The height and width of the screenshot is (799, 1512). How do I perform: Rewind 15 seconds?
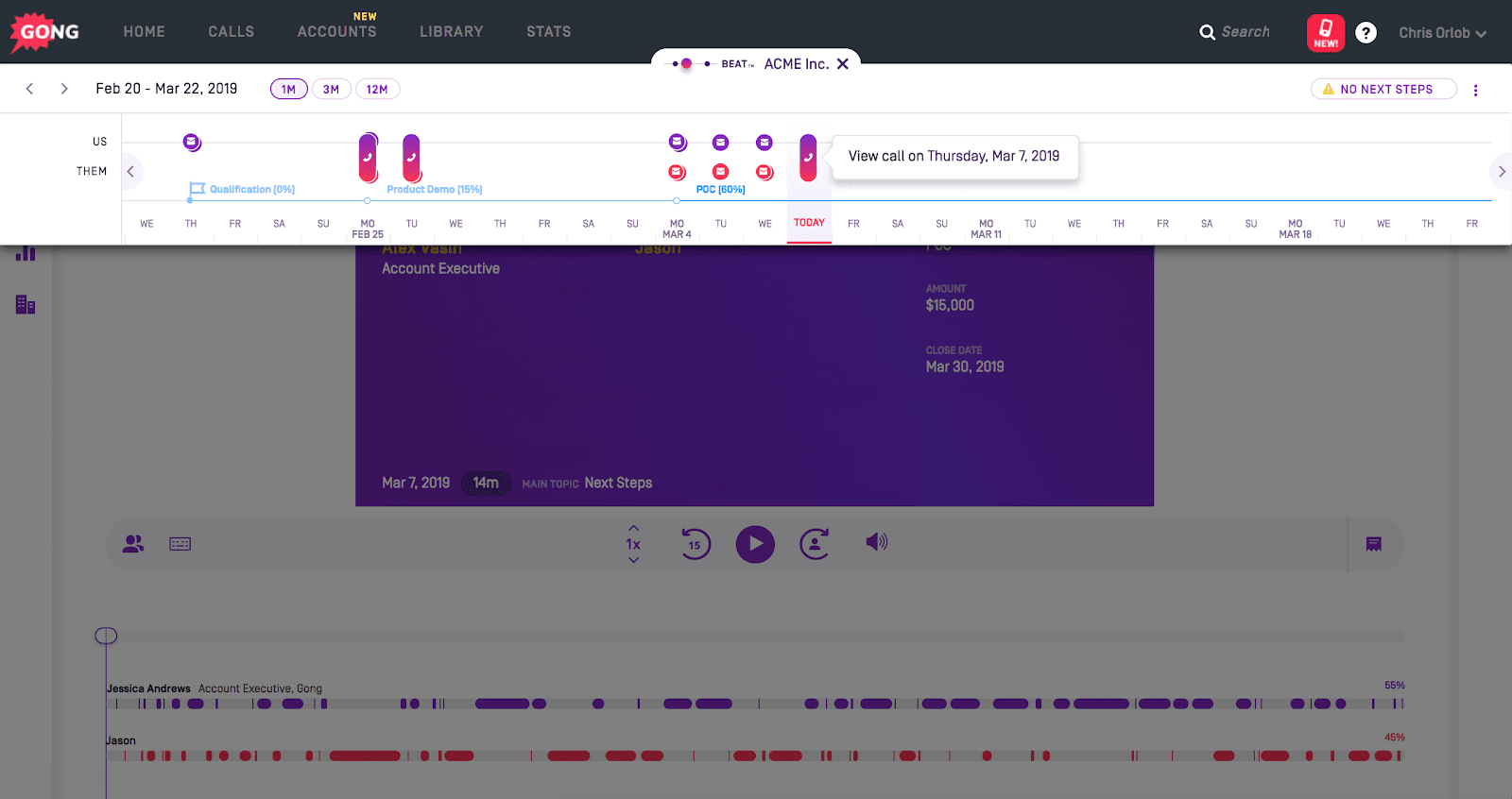696,544
